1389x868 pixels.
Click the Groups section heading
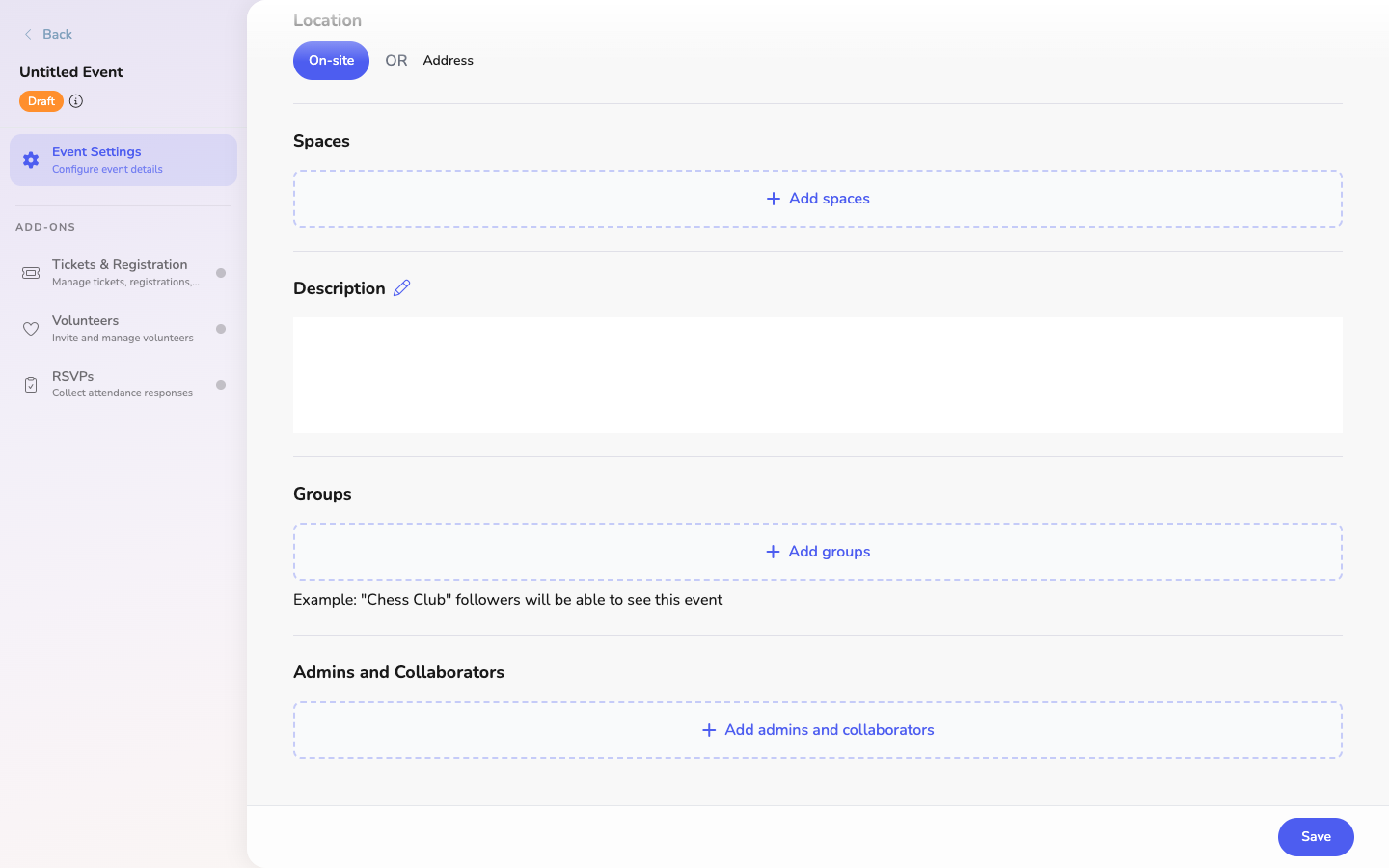[x=322, y=494]
